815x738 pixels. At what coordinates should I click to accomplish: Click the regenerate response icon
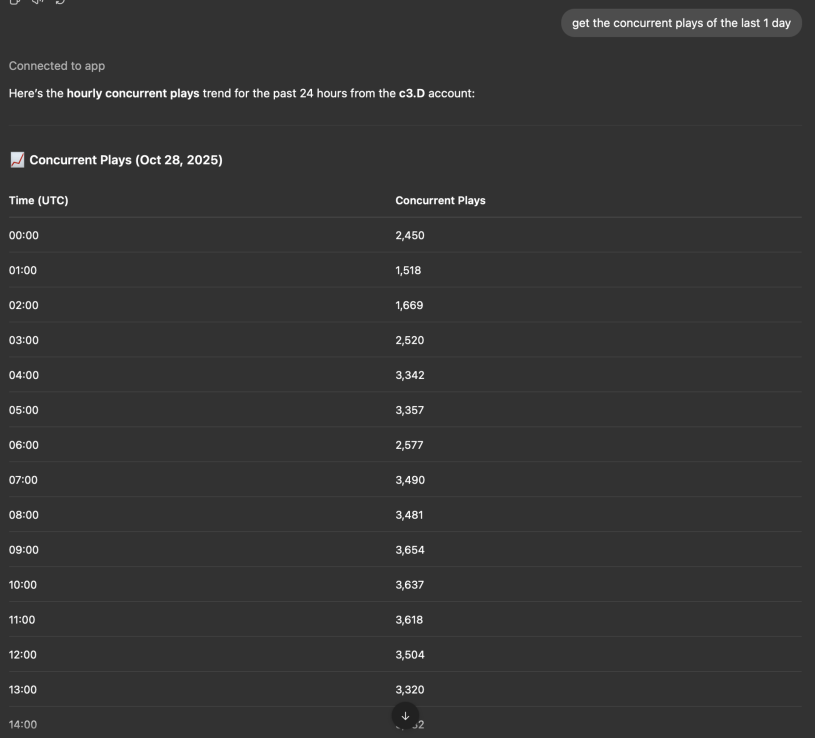click(60, 2)
